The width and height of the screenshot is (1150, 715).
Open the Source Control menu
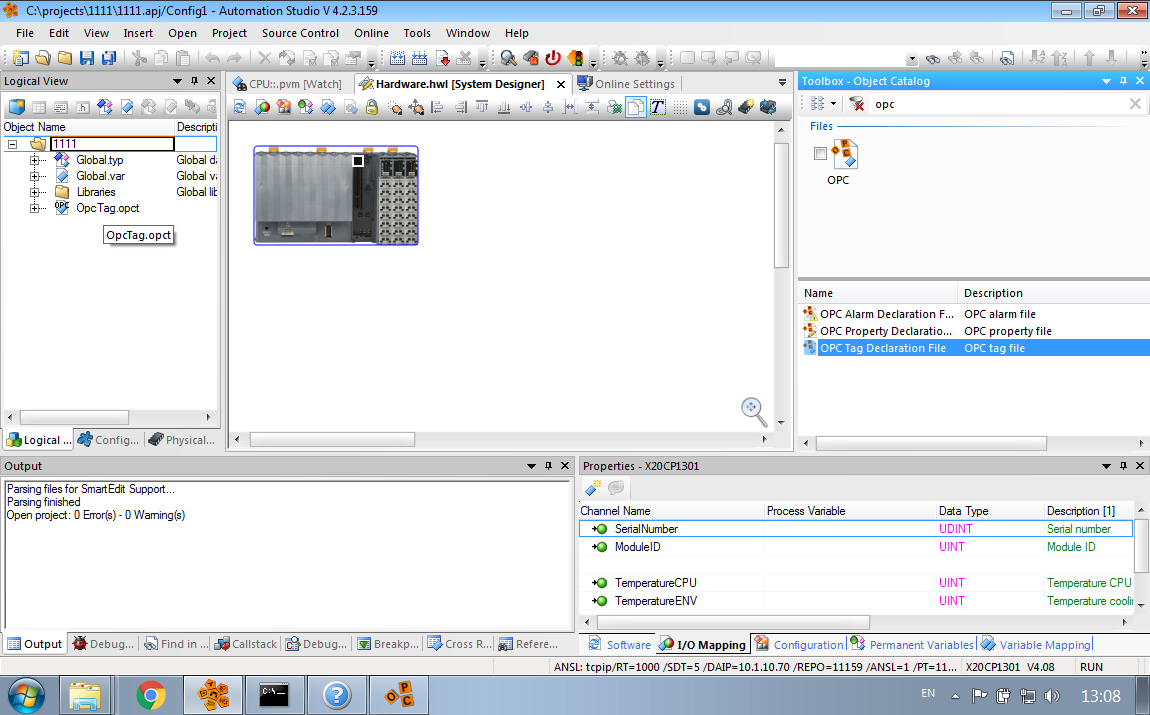tap(300, 33)
